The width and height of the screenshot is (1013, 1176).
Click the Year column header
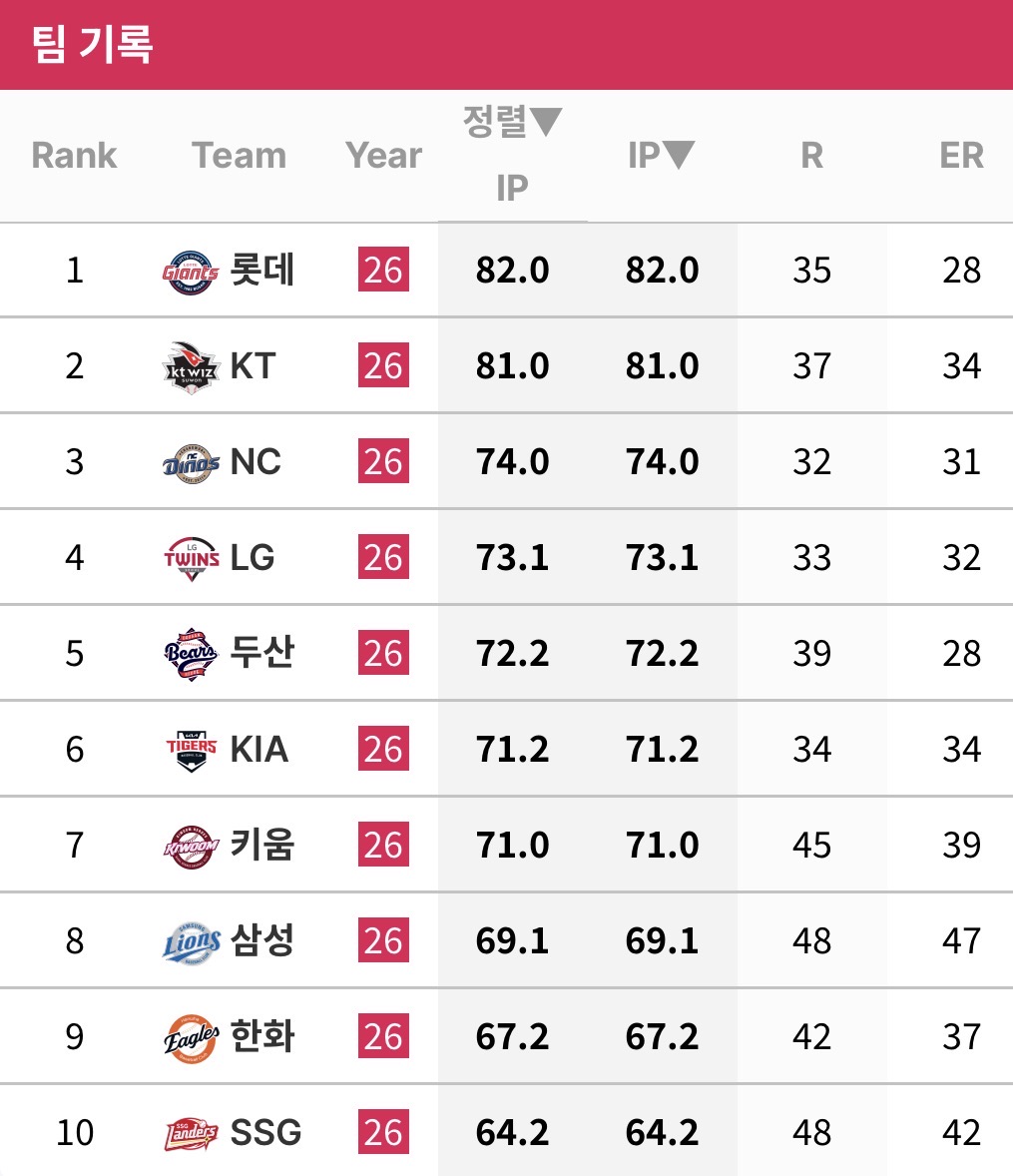click(x=383, y=155)
